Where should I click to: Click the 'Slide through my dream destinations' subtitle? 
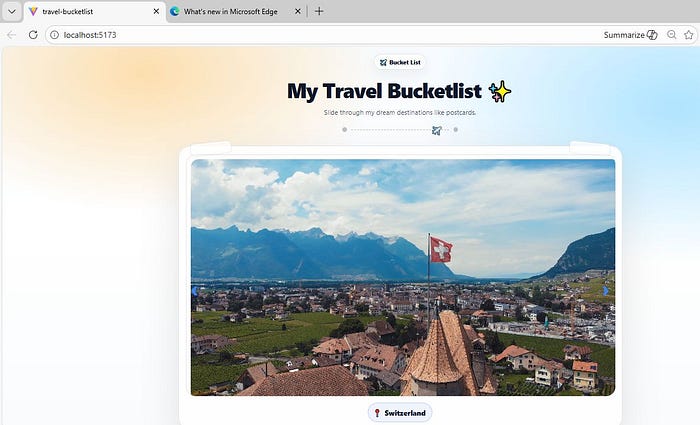pyautogui.click(x=400, y=112)
